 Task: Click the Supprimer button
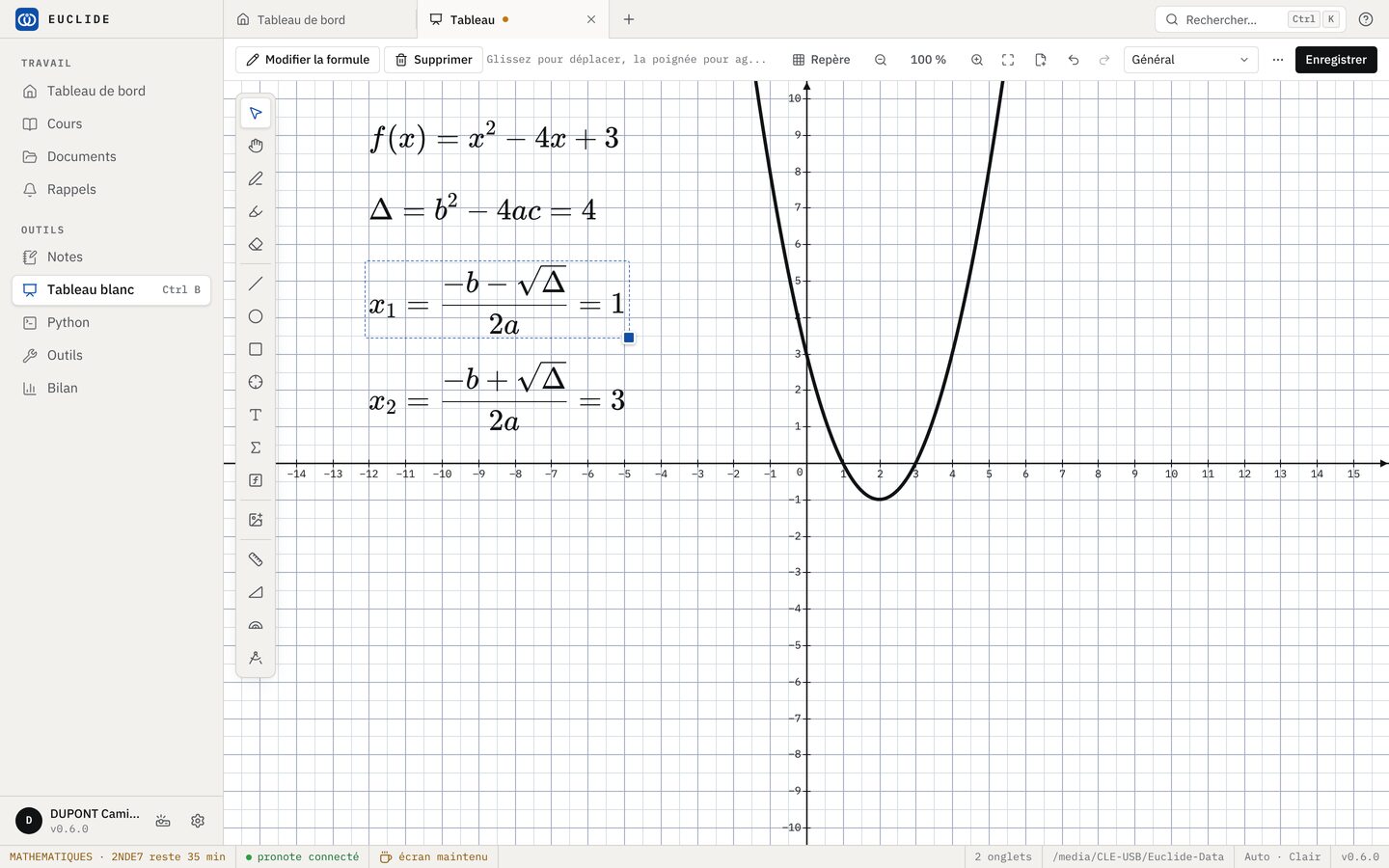(x=433, y=60)
